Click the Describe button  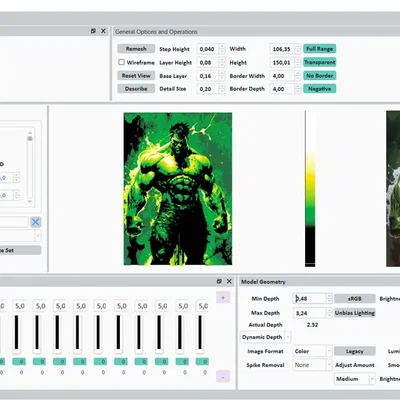136,89
